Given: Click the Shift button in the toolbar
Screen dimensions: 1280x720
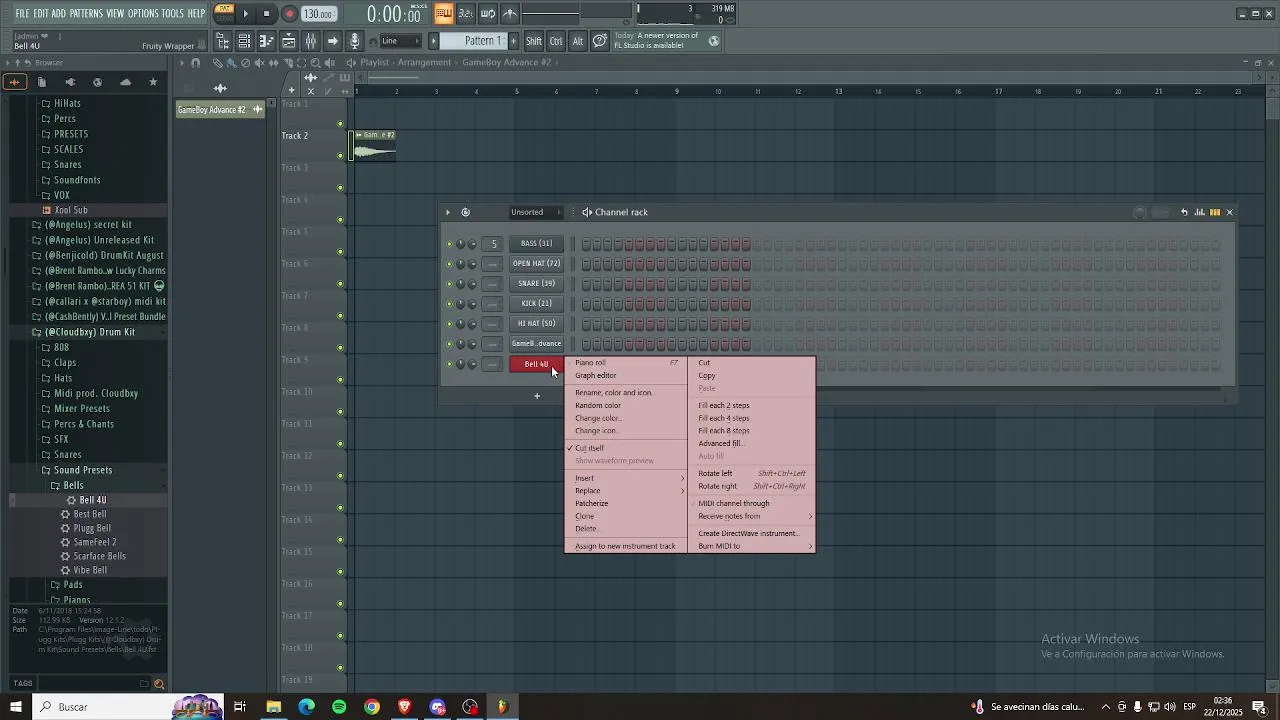Looking at the screenshot, I should [x=534, y=41].
